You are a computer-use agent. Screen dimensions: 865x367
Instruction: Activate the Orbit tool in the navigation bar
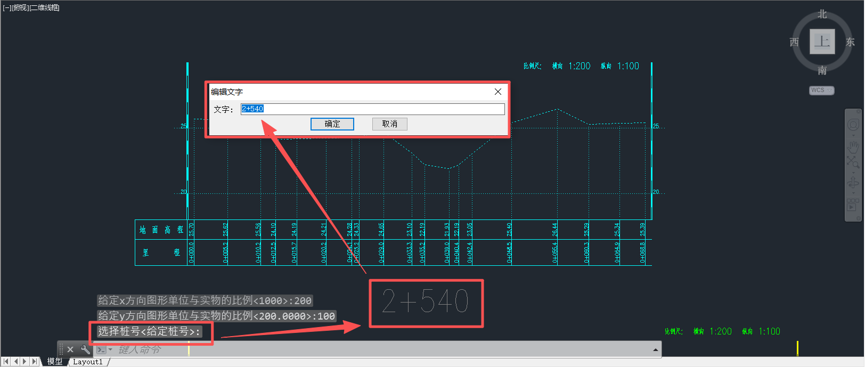853,182
